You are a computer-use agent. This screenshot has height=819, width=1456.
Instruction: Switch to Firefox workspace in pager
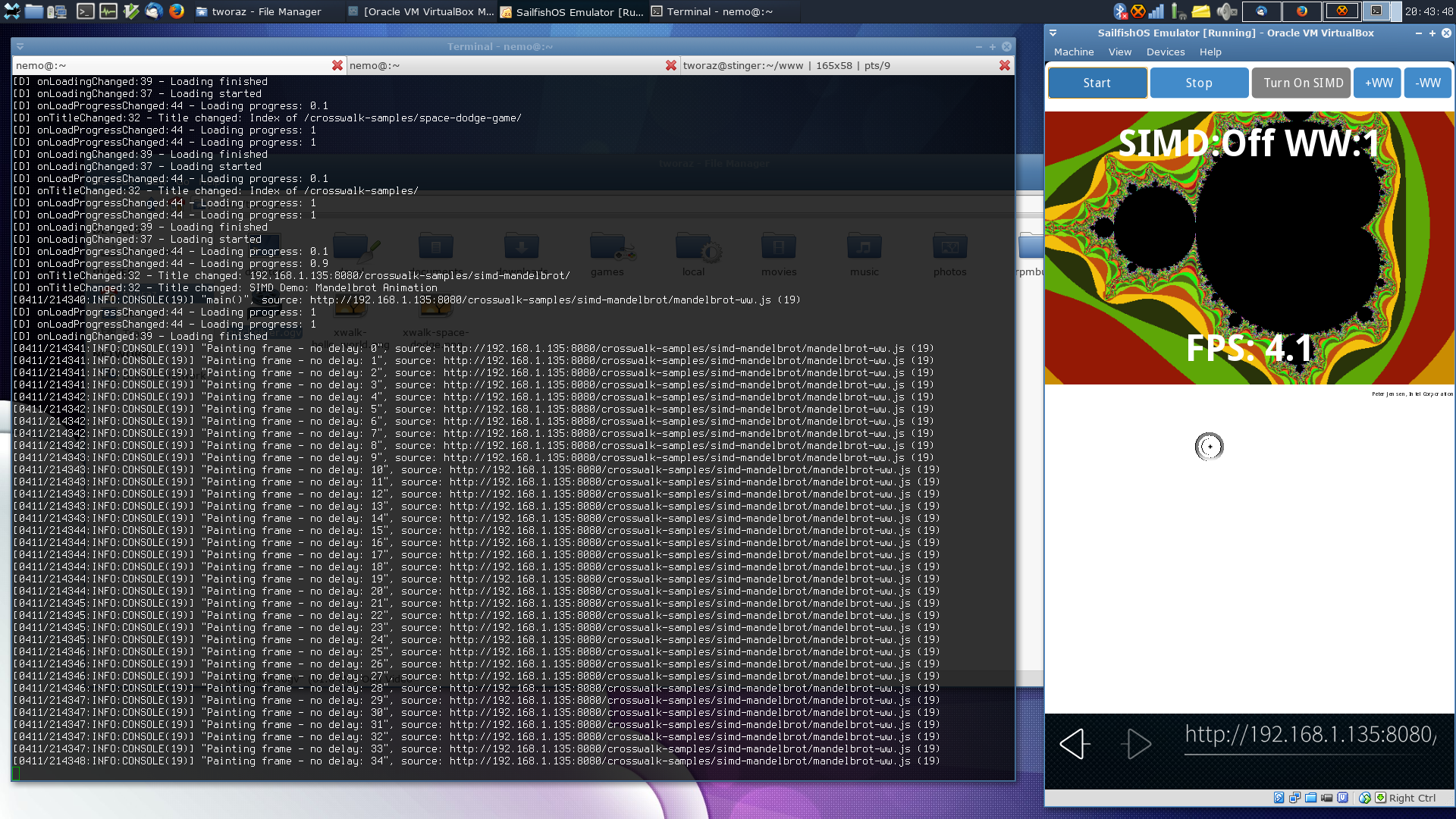(1302, 11)
